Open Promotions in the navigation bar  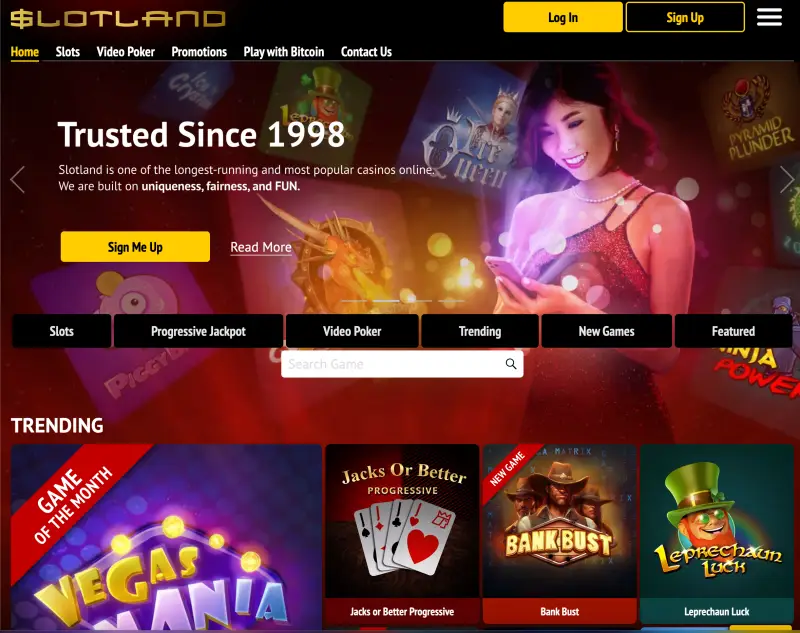point(199,52)
